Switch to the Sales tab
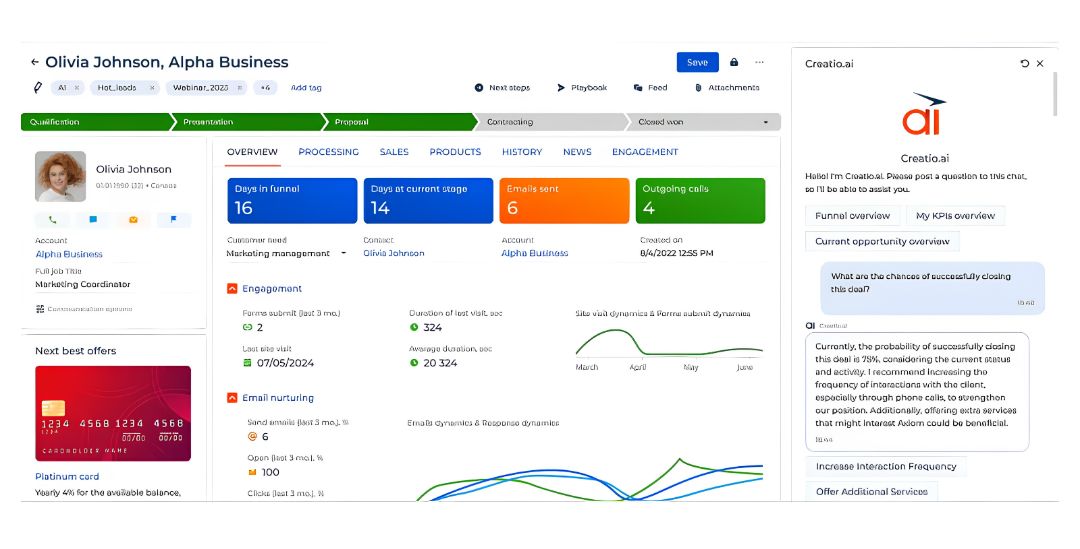 point(394,152)
